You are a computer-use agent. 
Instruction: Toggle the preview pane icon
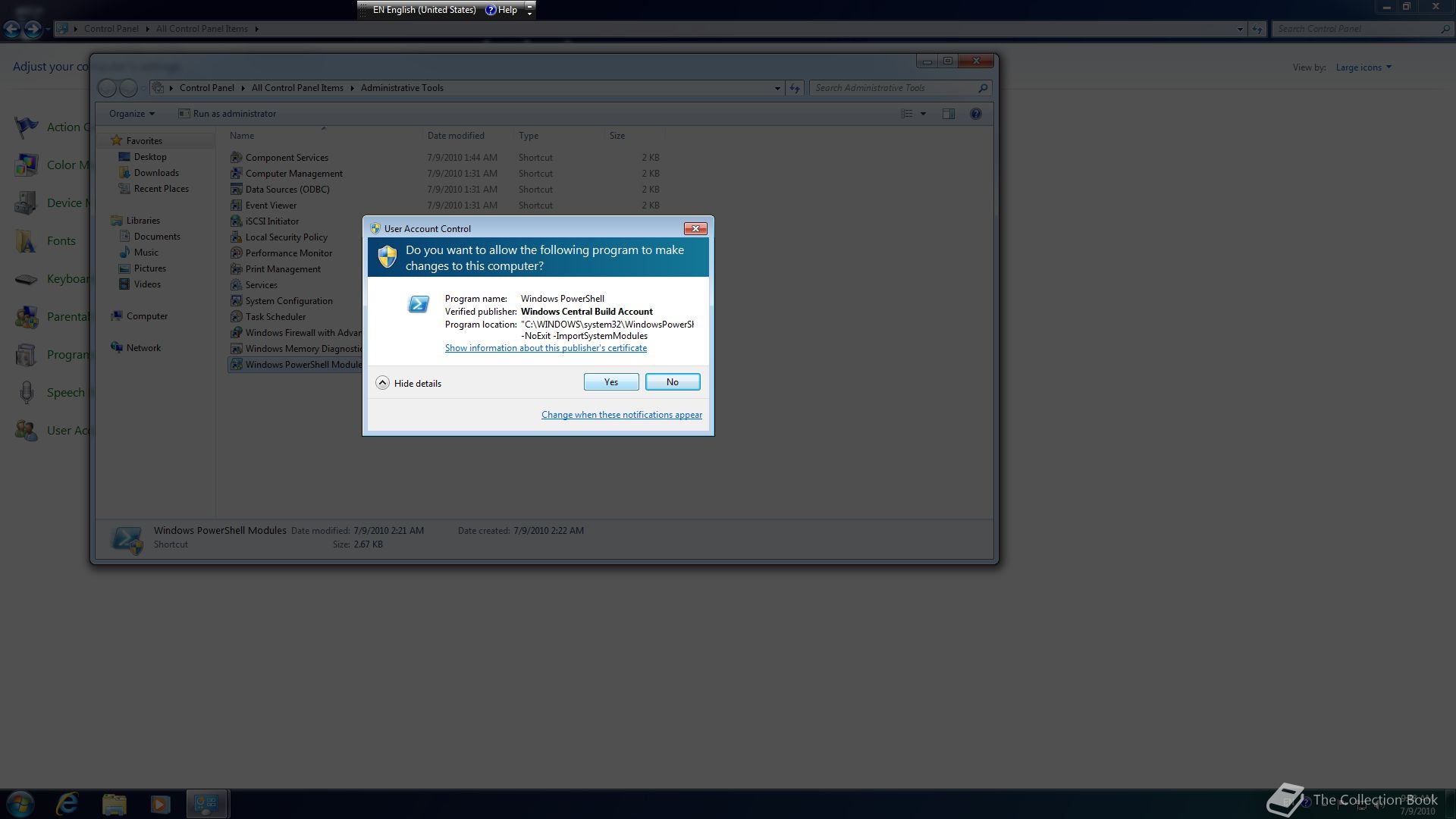[x=948, y=114]
